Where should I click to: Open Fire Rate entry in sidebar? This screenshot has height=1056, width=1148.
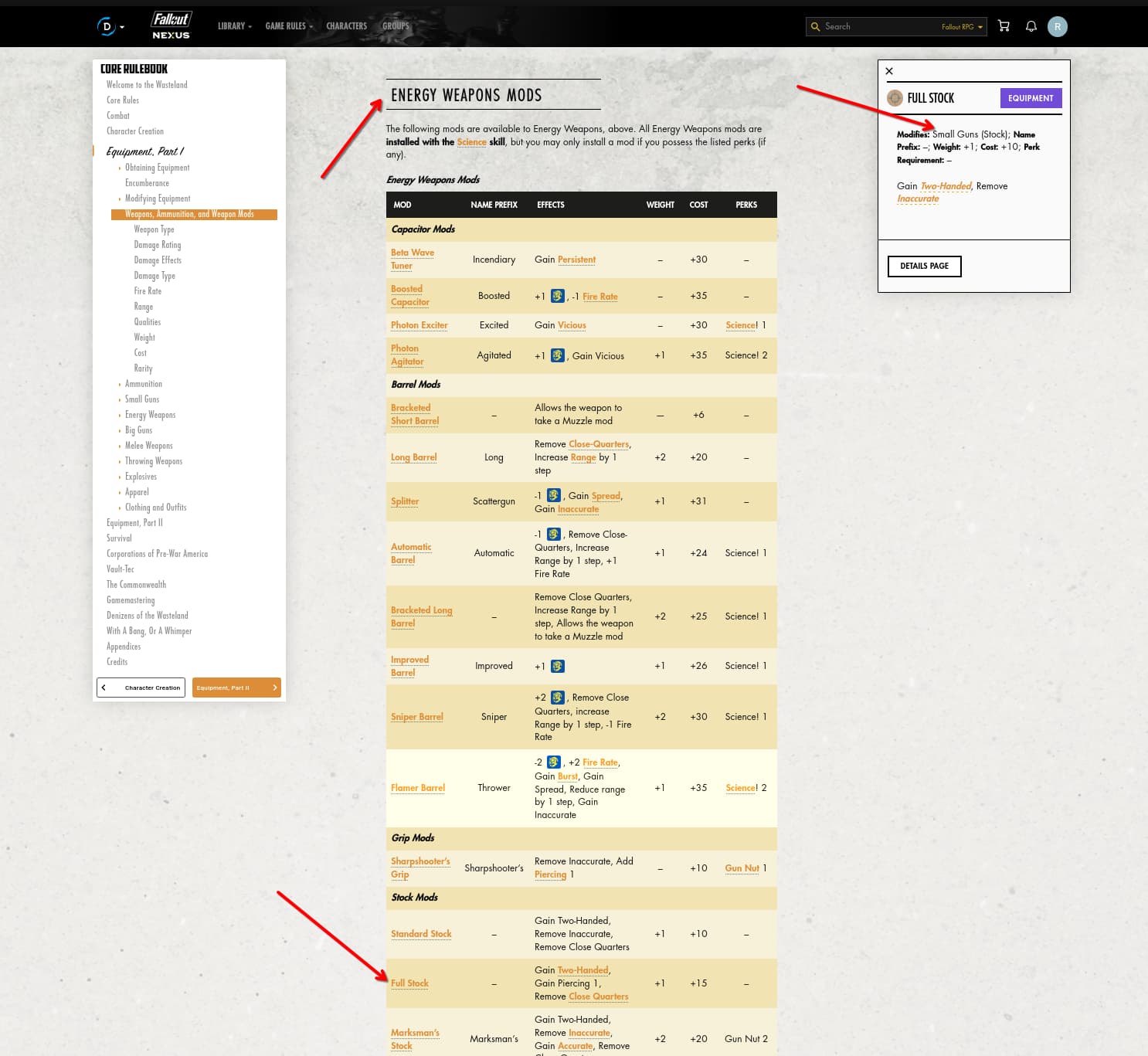[x=148, y=291]
